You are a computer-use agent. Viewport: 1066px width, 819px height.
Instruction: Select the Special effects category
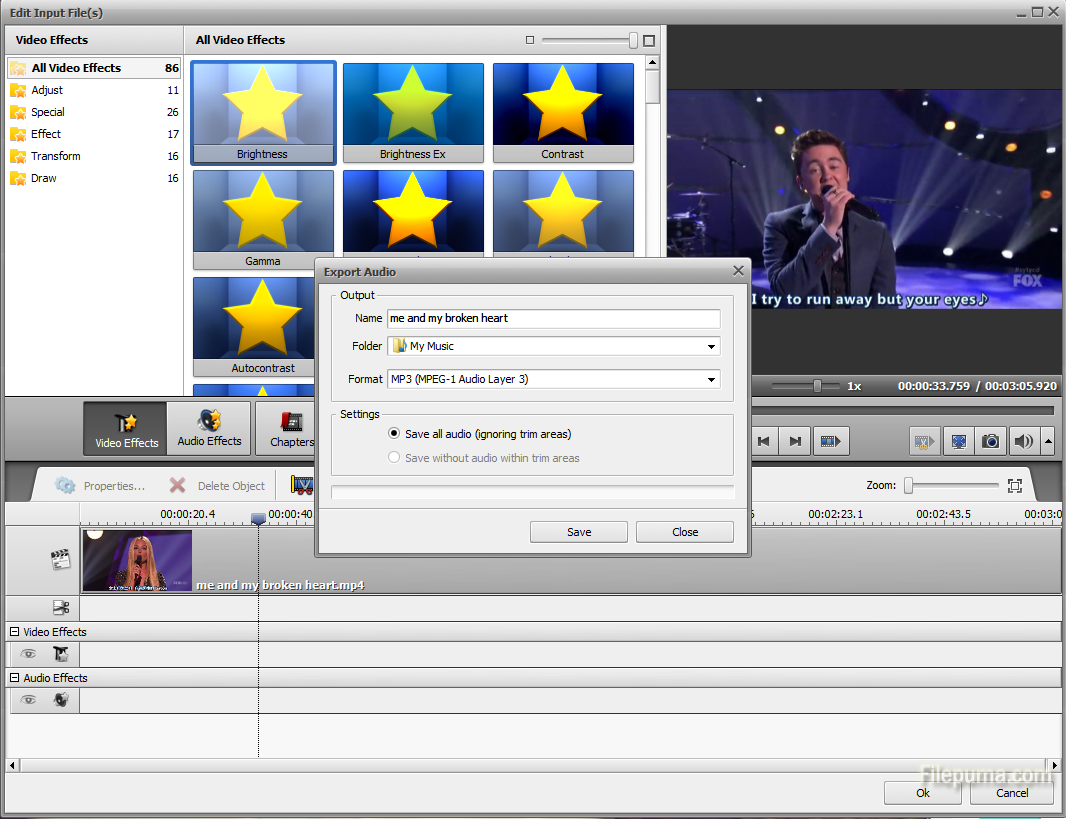(x=48, y=112)
